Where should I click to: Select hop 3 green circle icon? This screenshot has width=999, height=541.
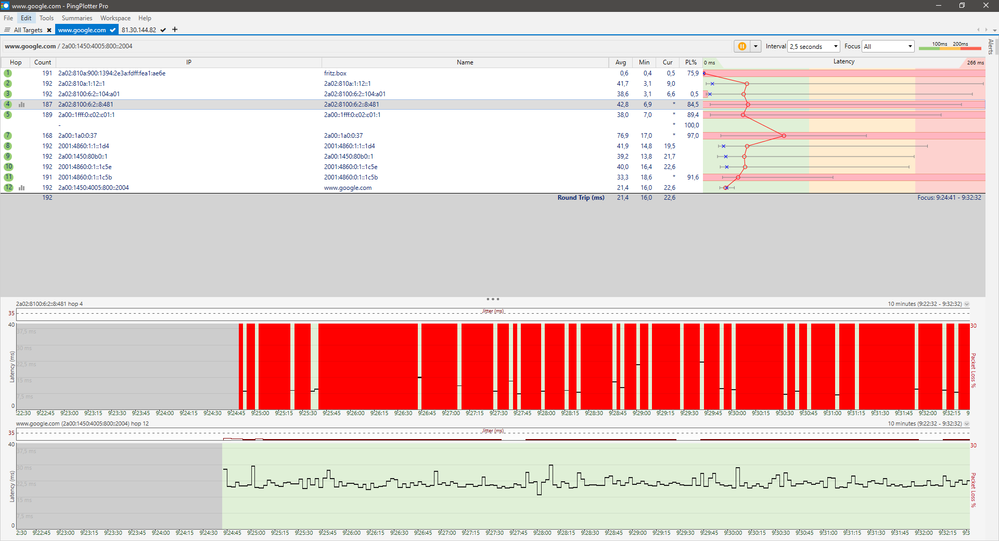point(8,94)
